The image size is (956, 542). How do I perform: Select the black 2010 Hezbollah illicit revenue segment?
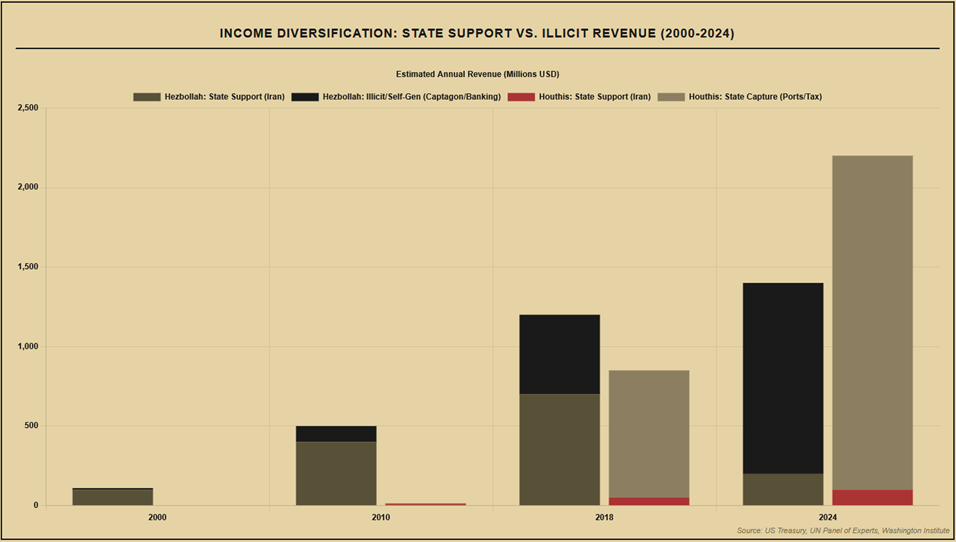[336, 434]
